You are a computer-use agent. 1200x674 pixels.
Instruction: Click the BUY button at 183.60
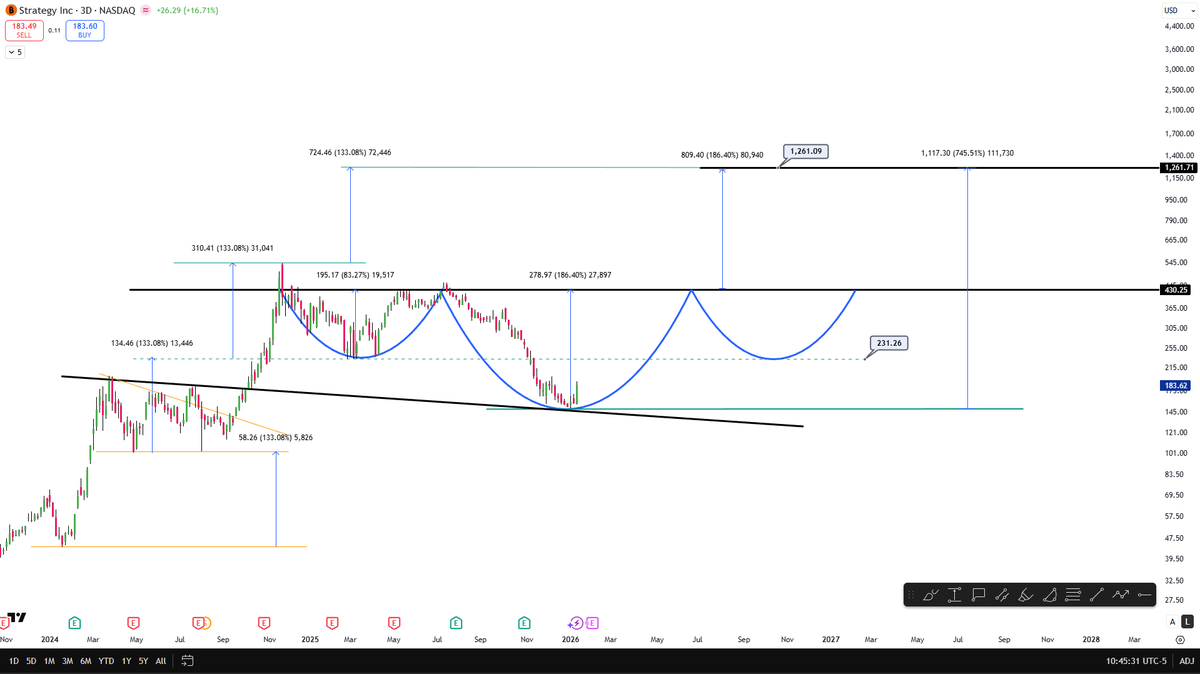(x=84, y=31)
